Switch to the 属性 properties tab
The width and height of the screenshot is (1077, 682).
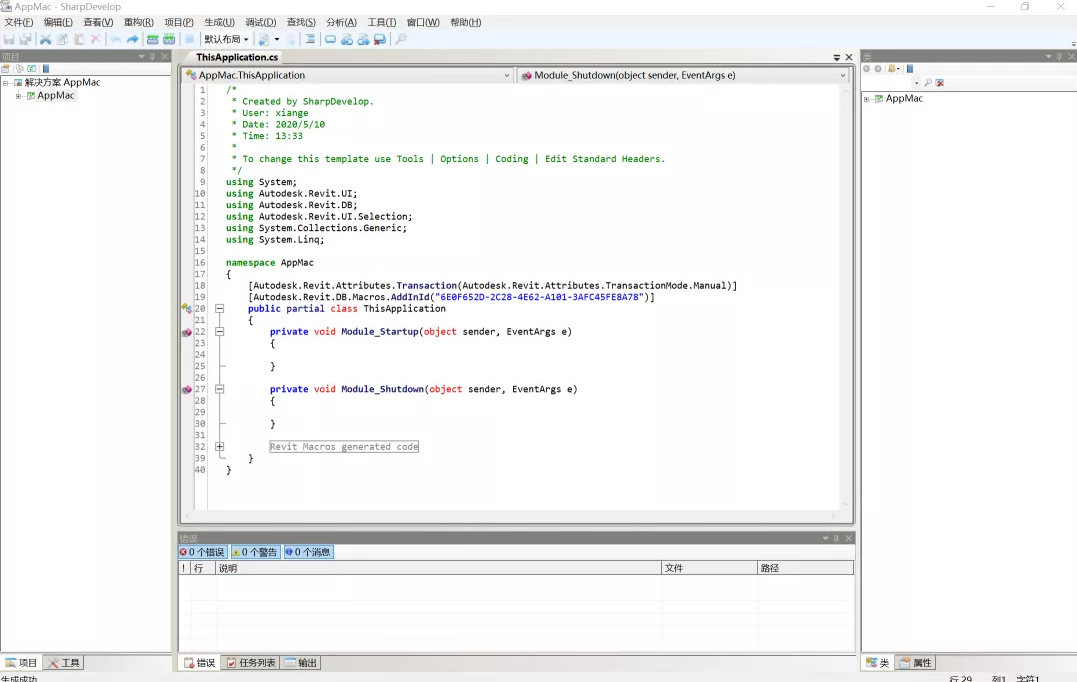click(915, 663)
